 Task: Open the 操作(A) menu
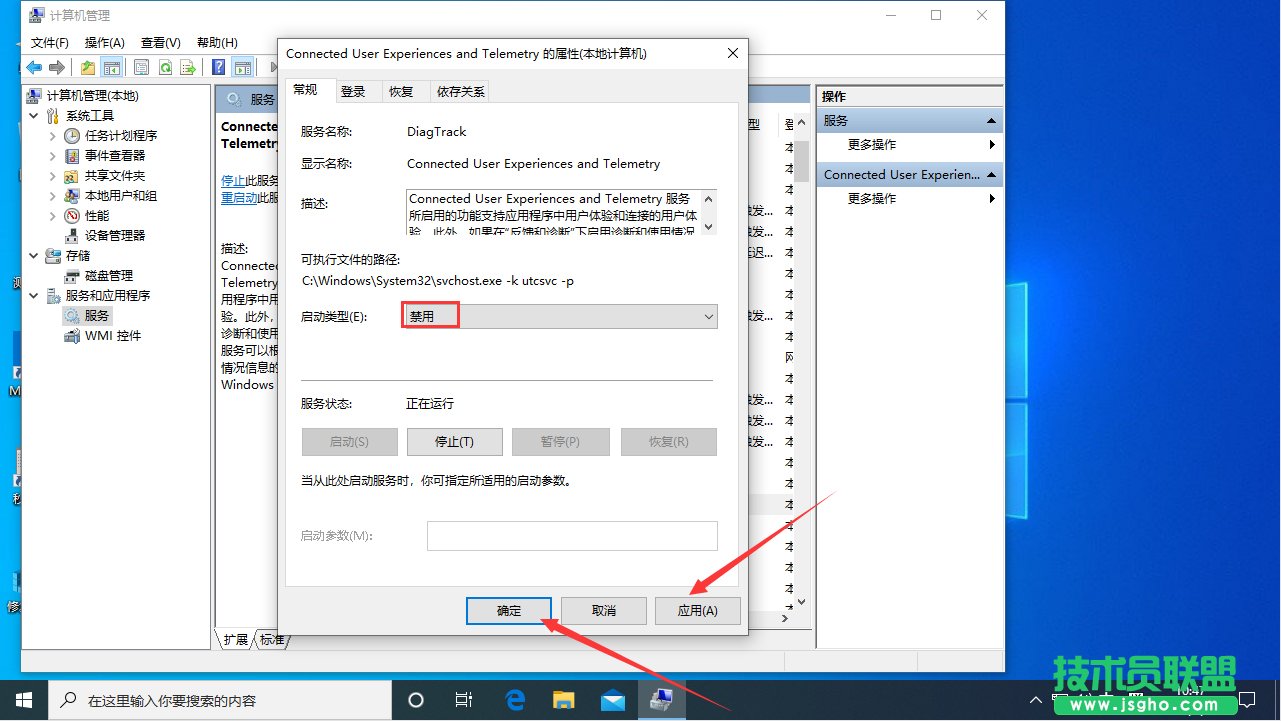point(105,43)
